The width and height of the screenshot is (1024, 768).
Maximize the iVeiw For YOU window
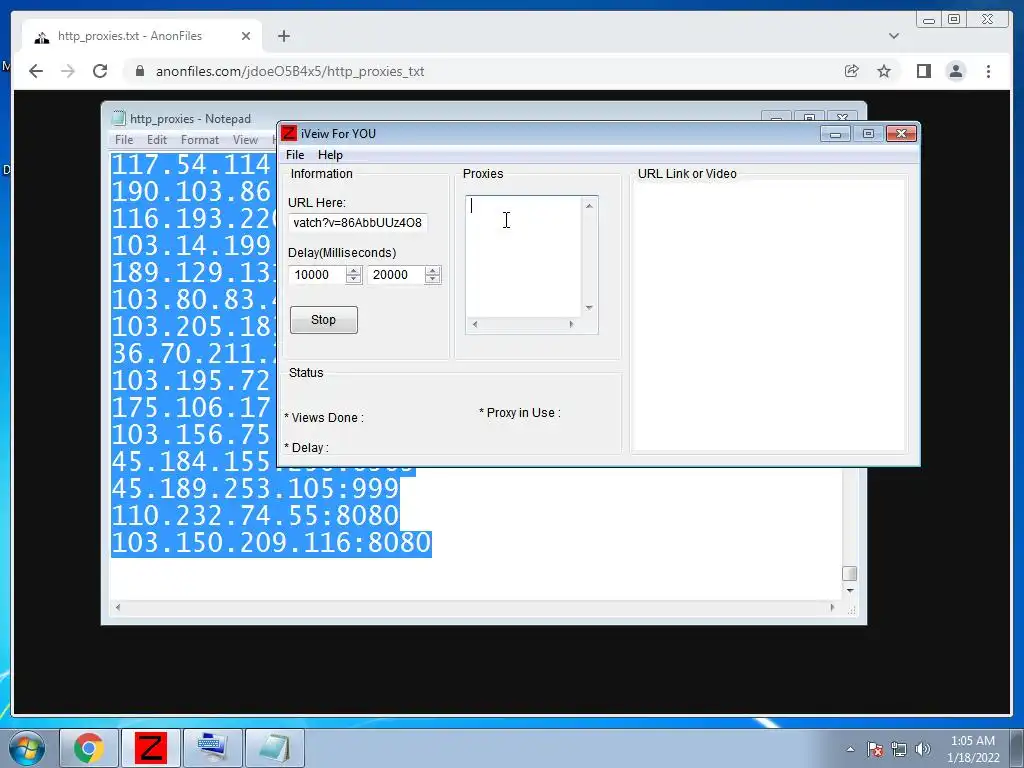pyautogui.click(x=868, y=134)
